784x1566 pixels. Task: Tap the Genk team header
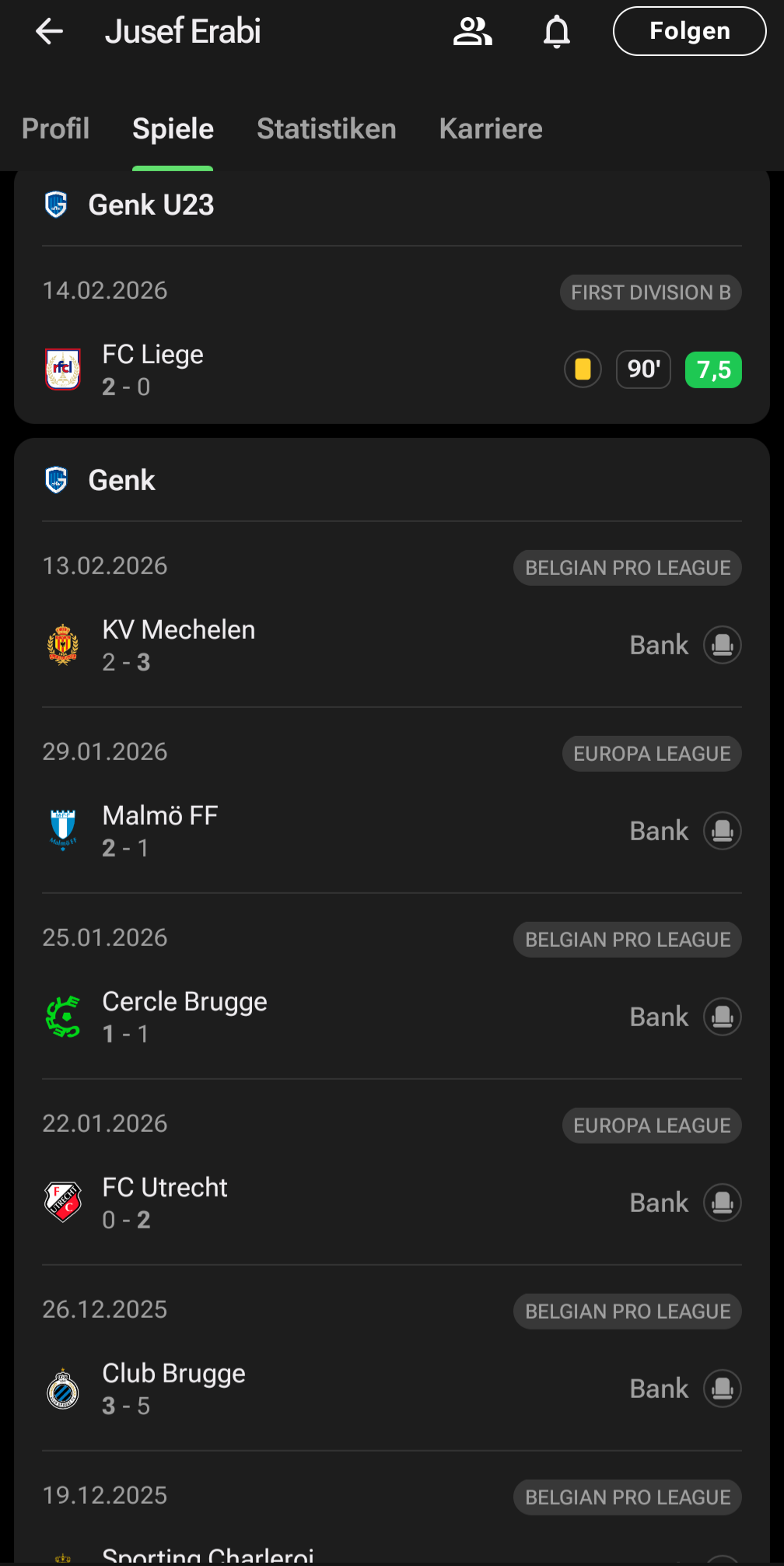tap(122, 480)
